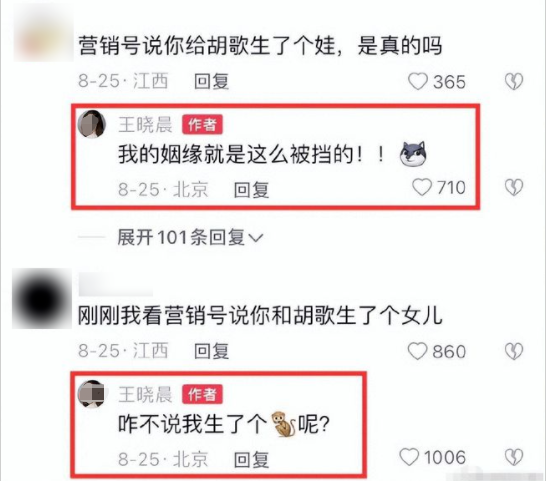Image resolution: width=547 pixels, height=481 pixels.
Task: Dislike the 710-like reply using broken heart
Action: [514, 187]
